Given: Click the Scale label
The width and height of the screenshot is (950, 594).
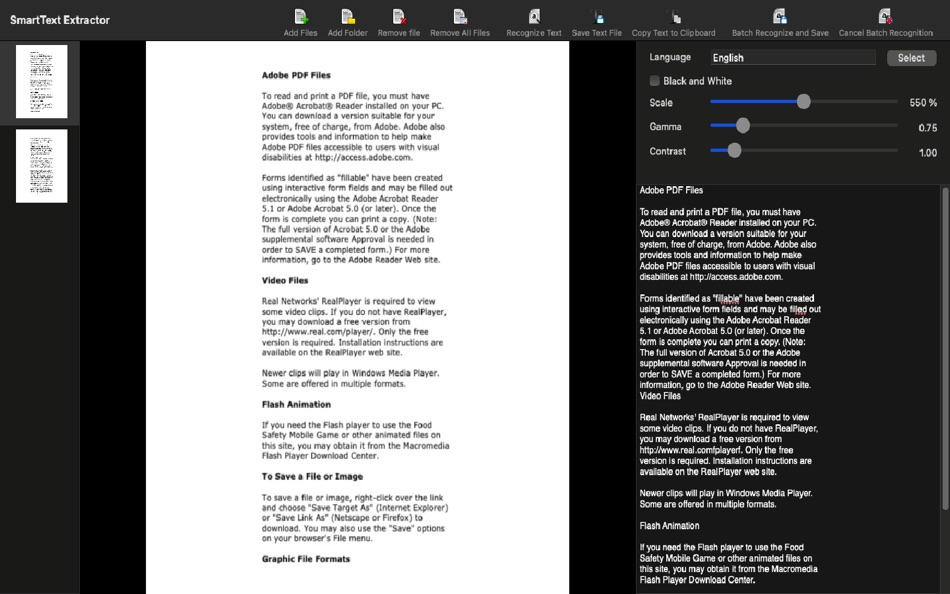Looking at the screenshot, I should tap(661, 103).
